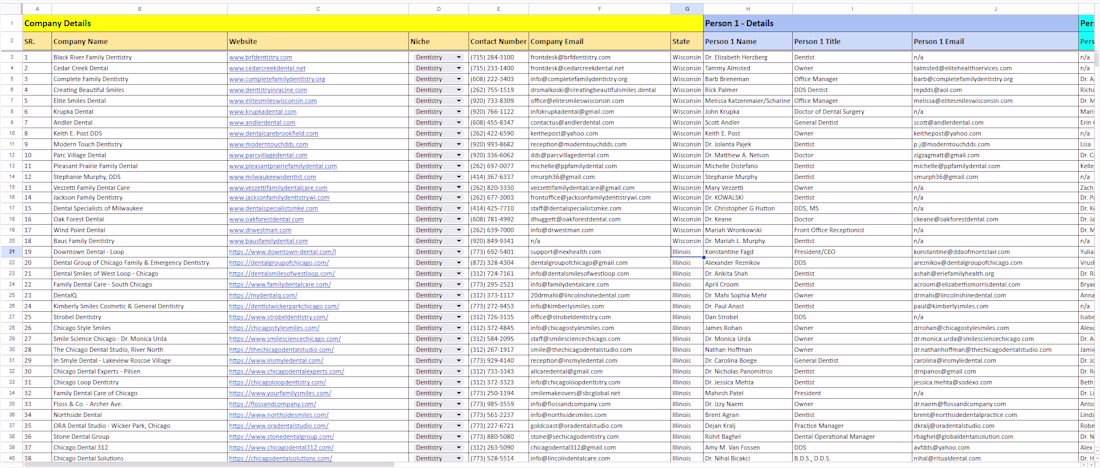Open Niche dropdown for Oak Forest Dental
The image size is (1100, 468).
(x=459, y=219)
